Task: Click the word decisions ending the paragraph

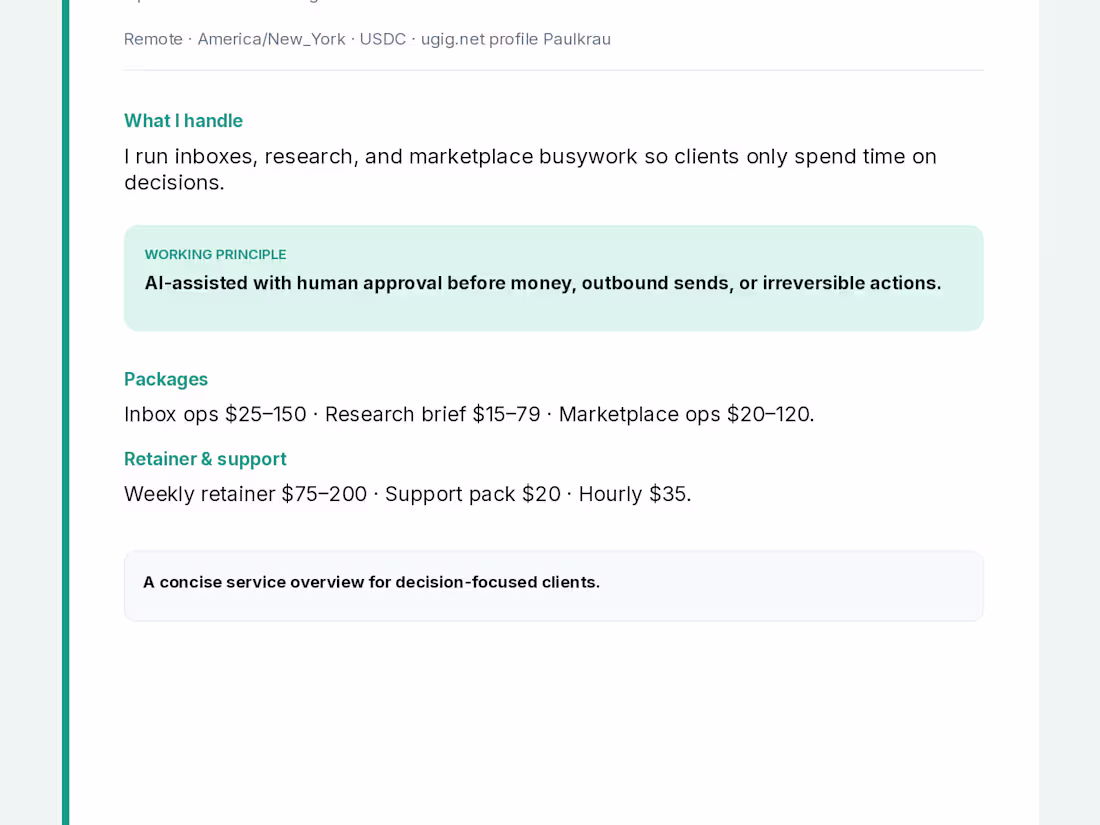Action: tap(174, 182)
